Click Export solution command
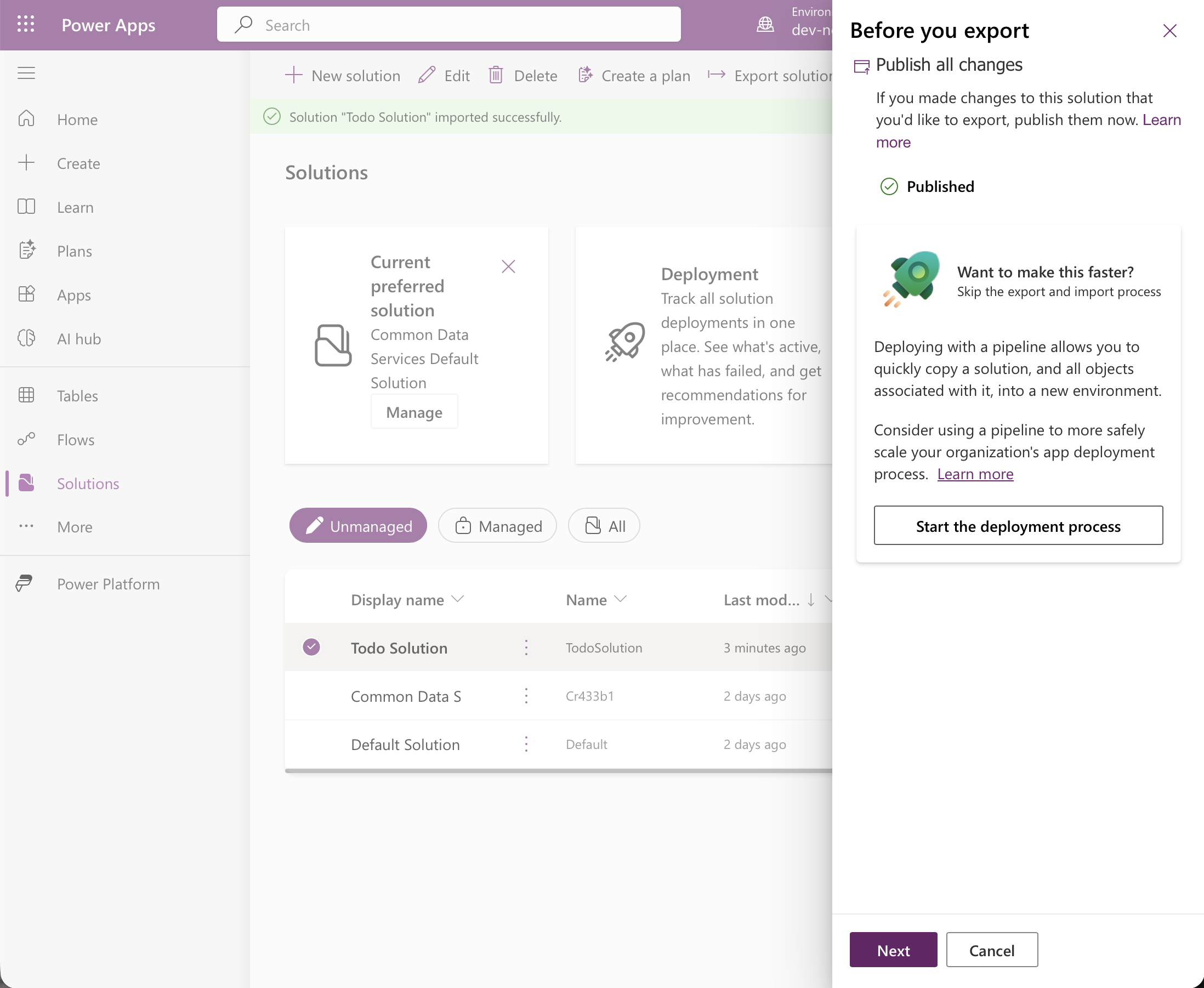 pyautogui.click(x=770, y=76)
